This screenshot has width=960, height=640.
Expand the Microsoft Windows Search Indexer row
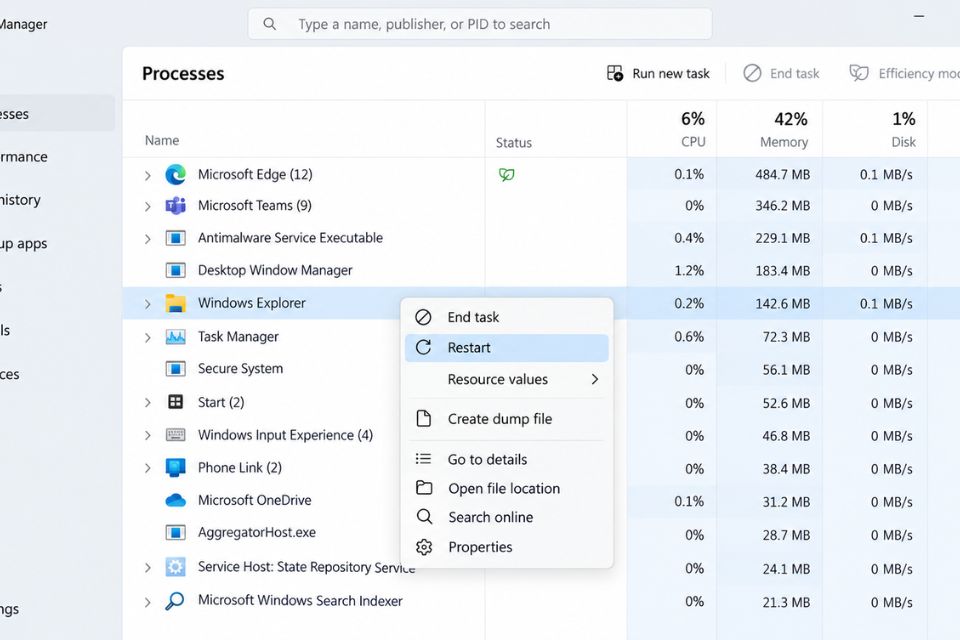click(148, 603)
